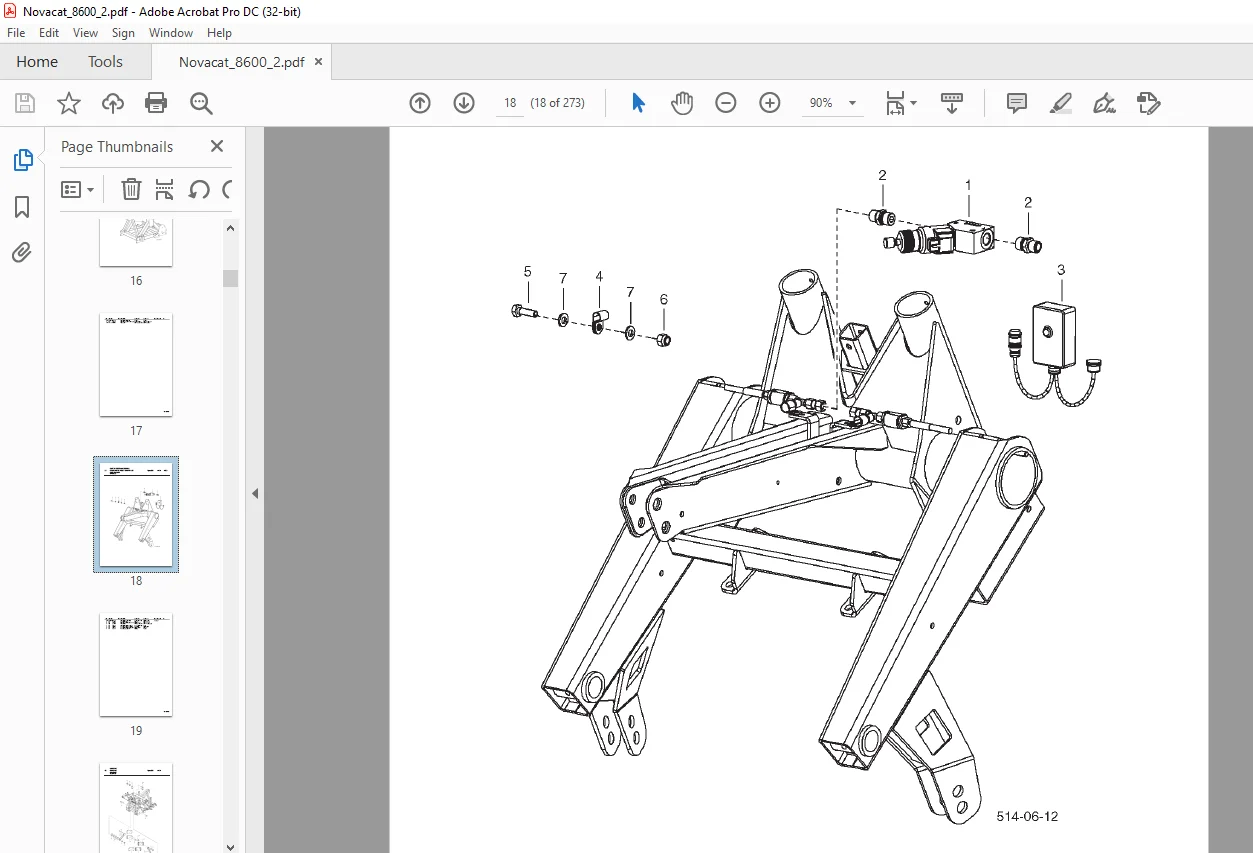This screenshot has height=853, width=1253.
Task: Open the Find text search tool
Action: (201, 103)
